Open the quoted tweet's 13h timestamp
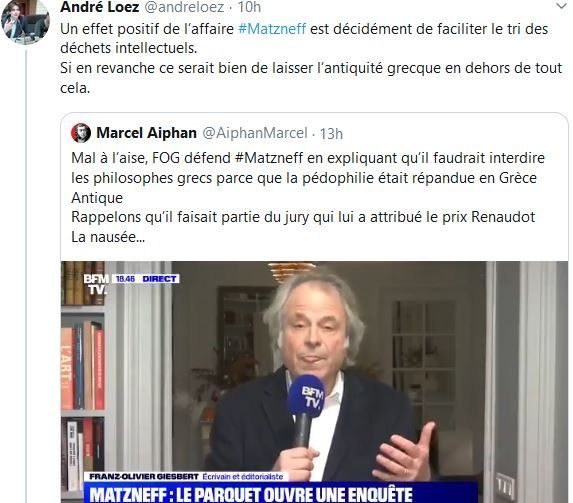The height and width of the screenshot is (503, 573). point(331,134)
